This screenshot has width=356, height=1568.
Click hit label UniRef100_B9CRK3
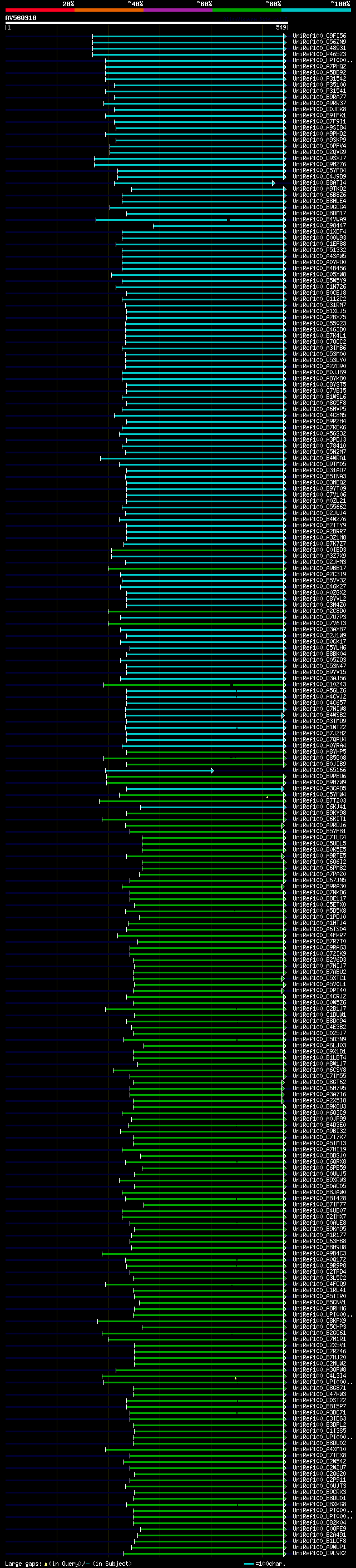click(319, 1492)
